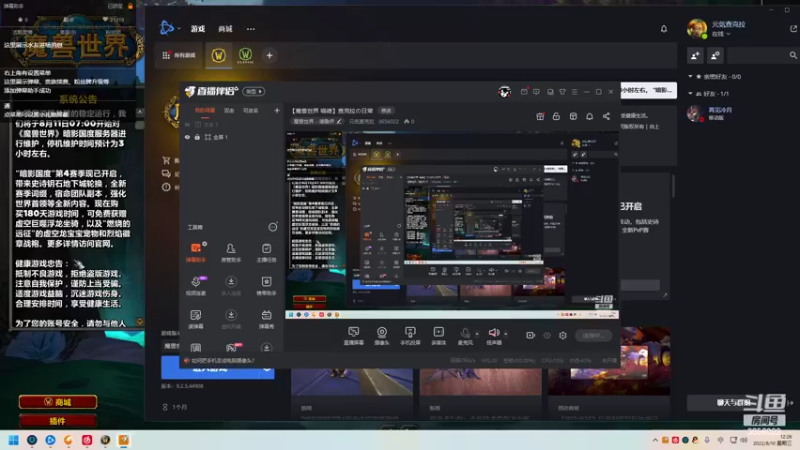This screenshot has width=800, height=450.
Task: Edit stream category with pencil icon
Action: coord(339,121)
